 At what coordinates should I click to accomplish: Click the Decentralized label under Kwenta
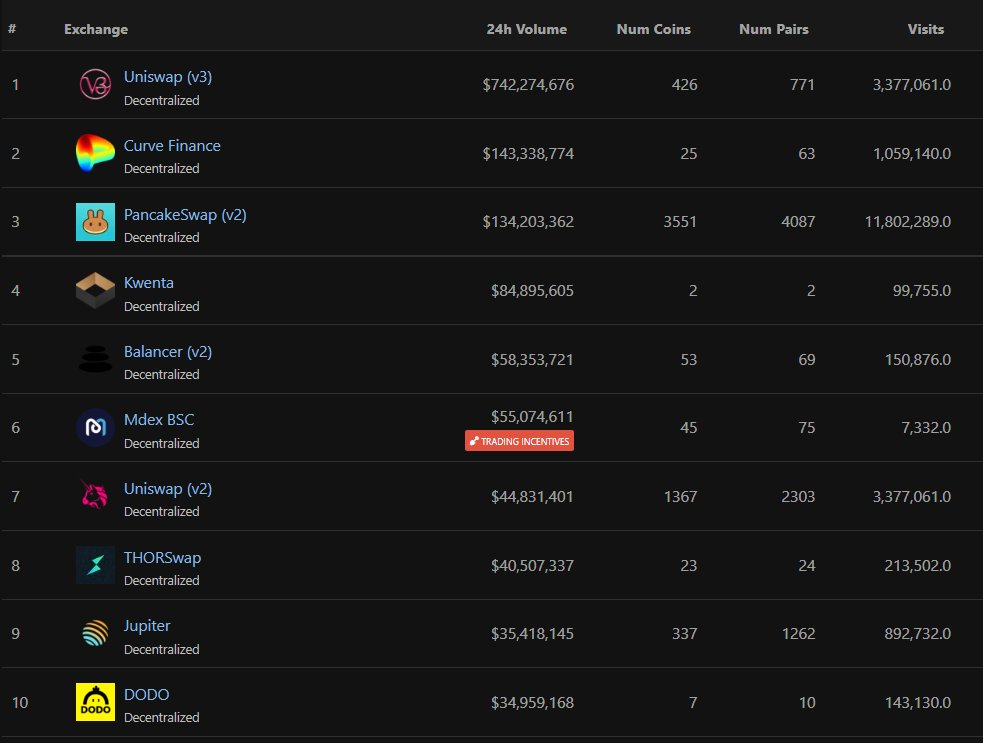[162, 306]
